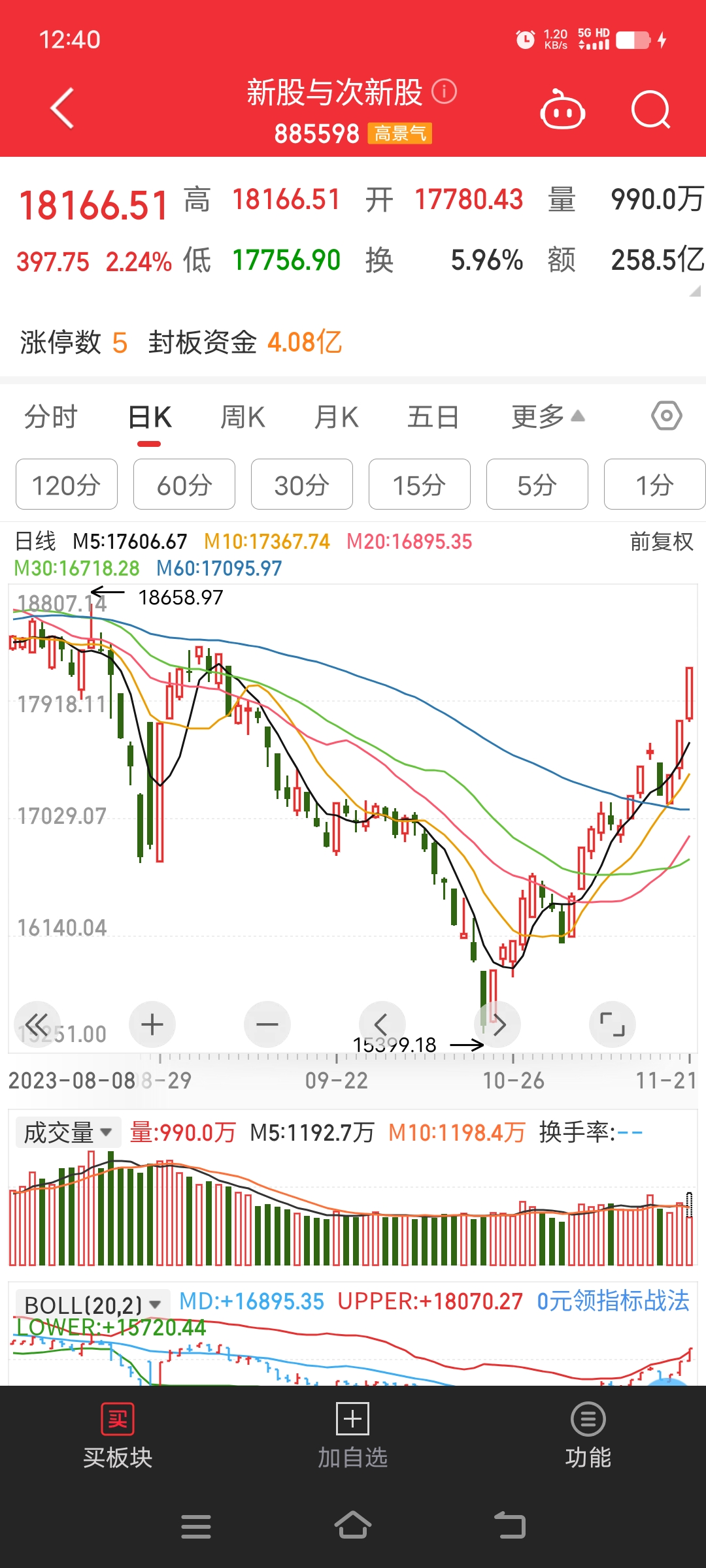The height and width of the screenshot is (1568, 706).
Task: Select the 60分 interval button
Action: (184, 484)
